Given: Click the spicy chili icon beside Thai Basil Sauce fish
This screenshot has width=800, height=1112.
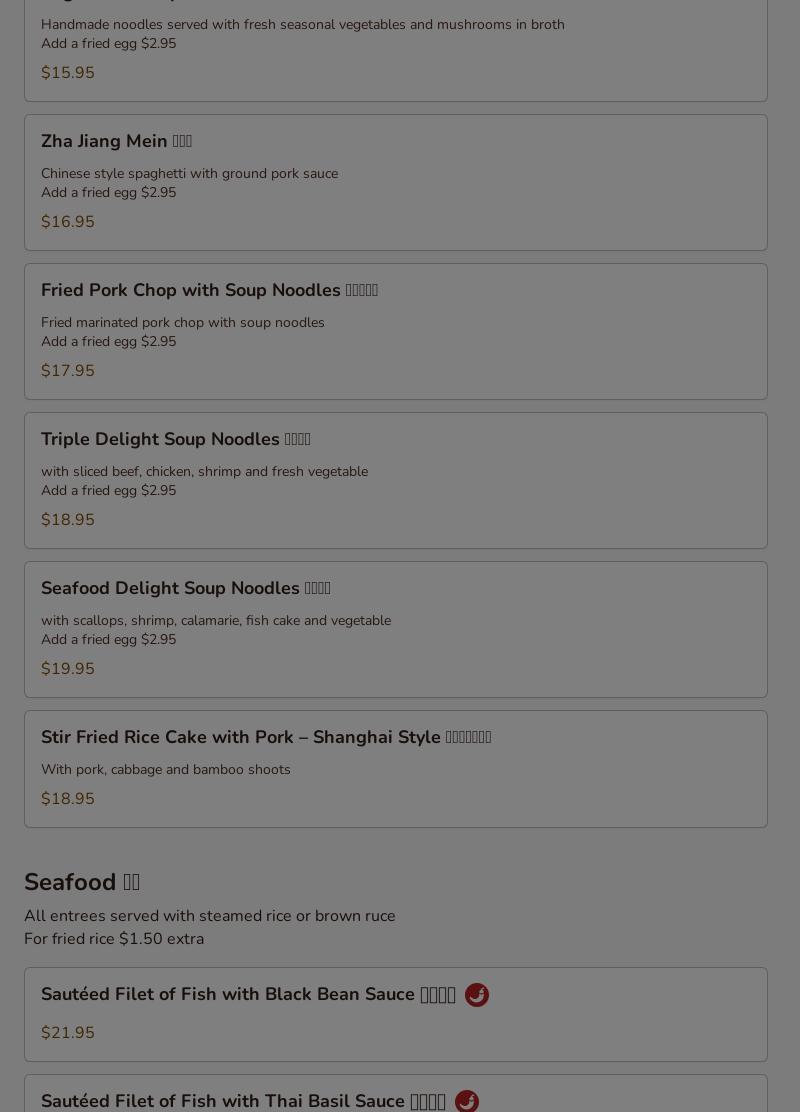Looking at the screenshot, I should (467, 1101).
